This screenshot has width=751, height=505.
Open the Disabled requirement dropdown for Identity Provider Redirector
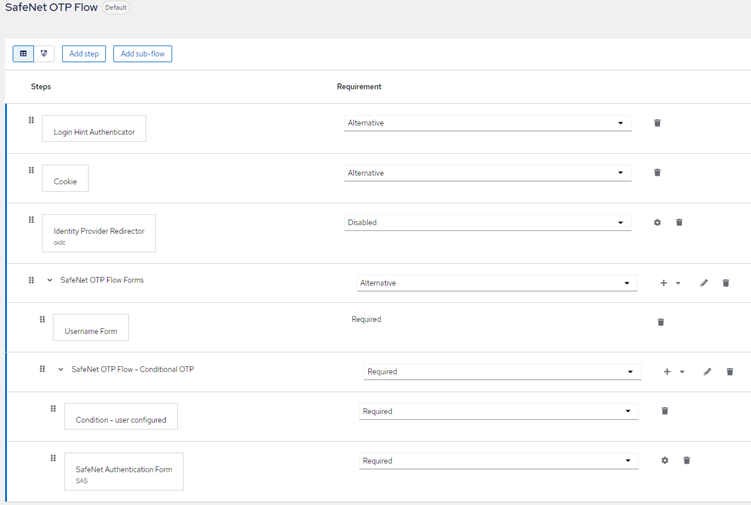pos(487,222)
